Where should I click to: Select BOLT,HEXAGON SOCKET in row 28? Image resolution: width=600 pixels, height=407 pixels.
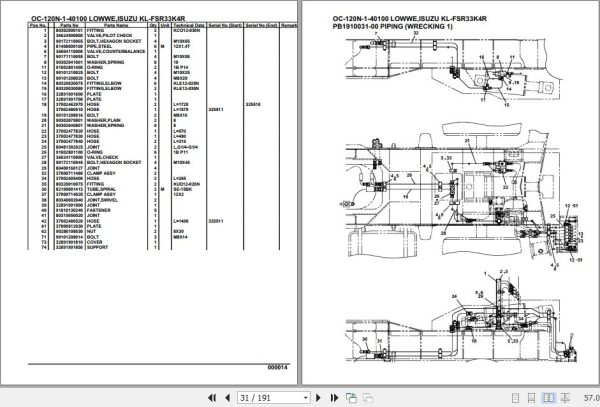(x=114, y=163)
